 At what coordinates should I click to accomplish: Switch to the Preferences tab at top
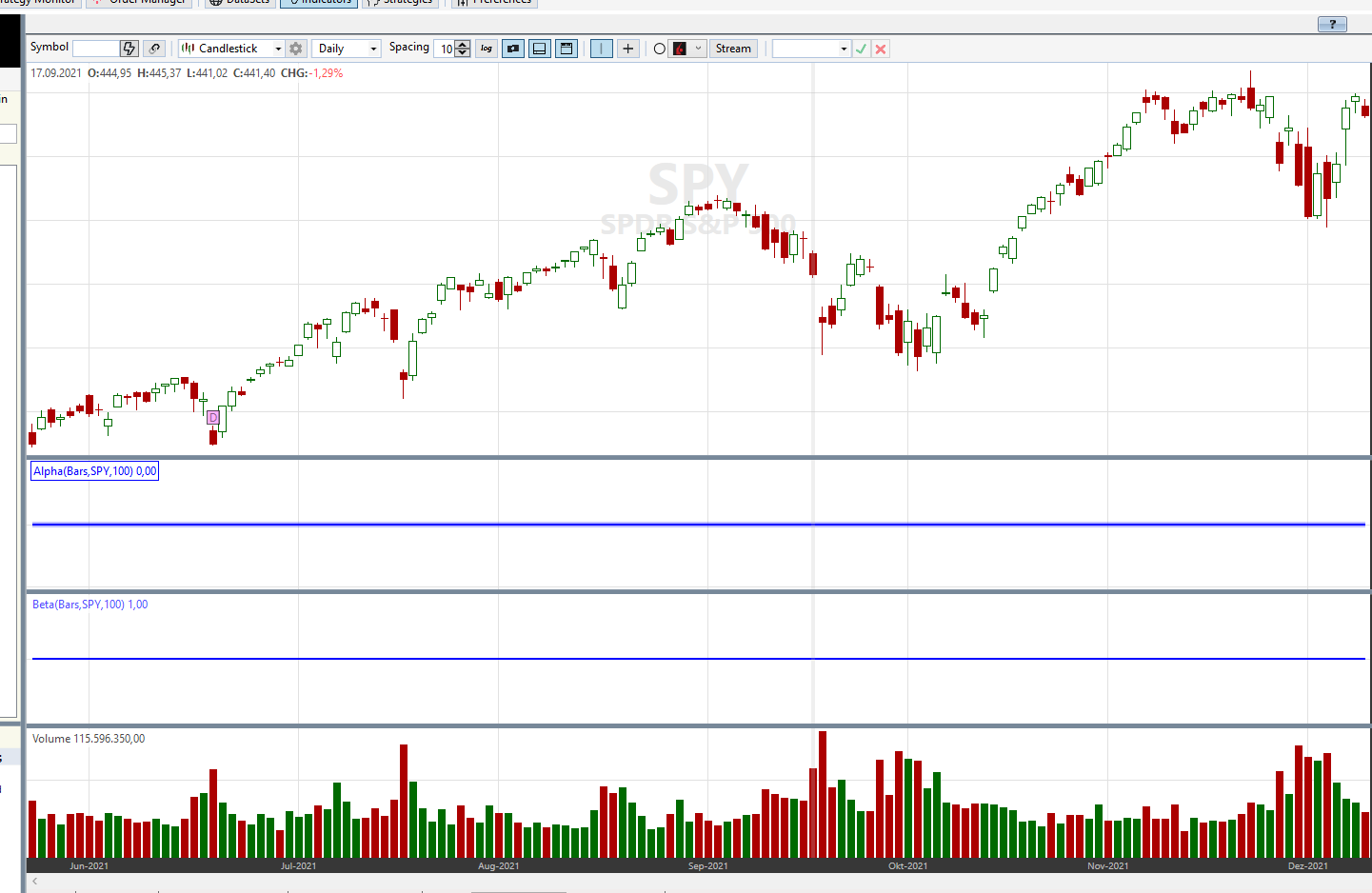[x=494, y=3]
